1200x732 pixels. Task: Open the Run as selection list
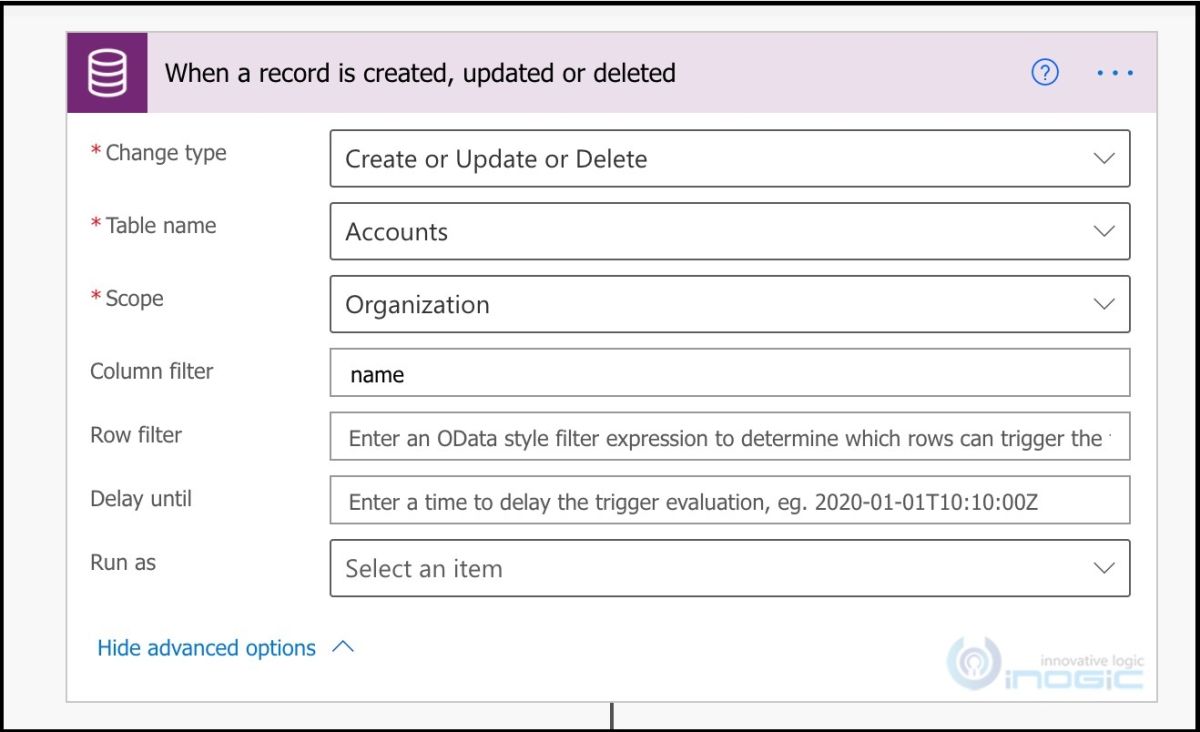(730, 567)
